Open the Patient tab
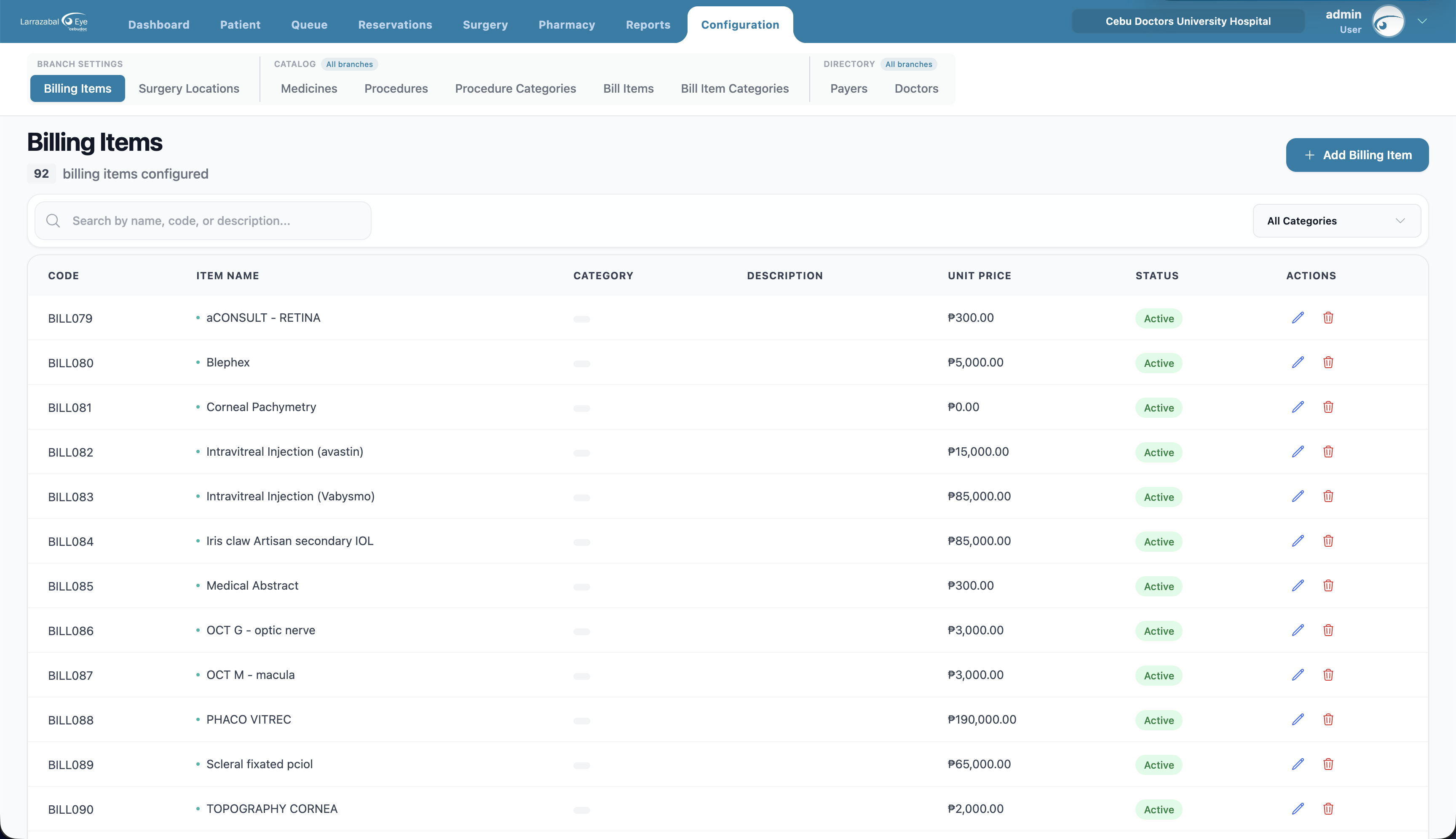Viewport: 1456px width, 839px height. [240, 25]
